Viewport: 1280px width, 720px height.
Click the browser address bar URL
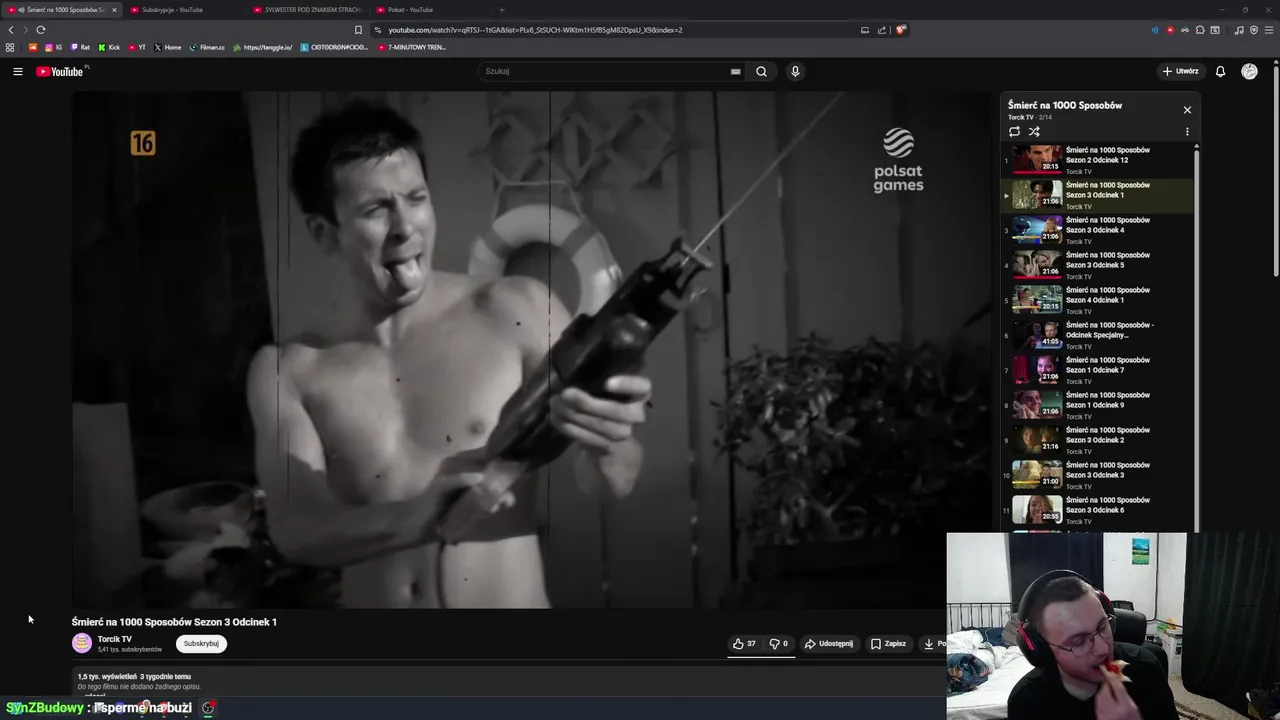[x=535, y=30]
